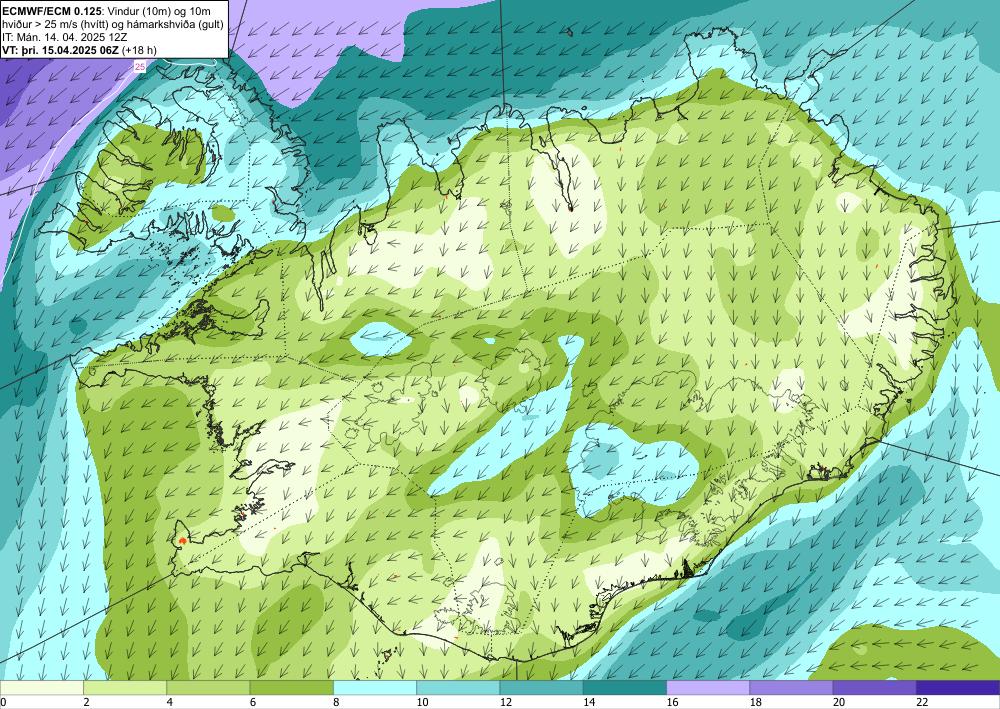Click the 20–22 m/s violet legend swatch
Image resolution: width=1000 pixels, height=709 pixels.
(x=875, y=688)
